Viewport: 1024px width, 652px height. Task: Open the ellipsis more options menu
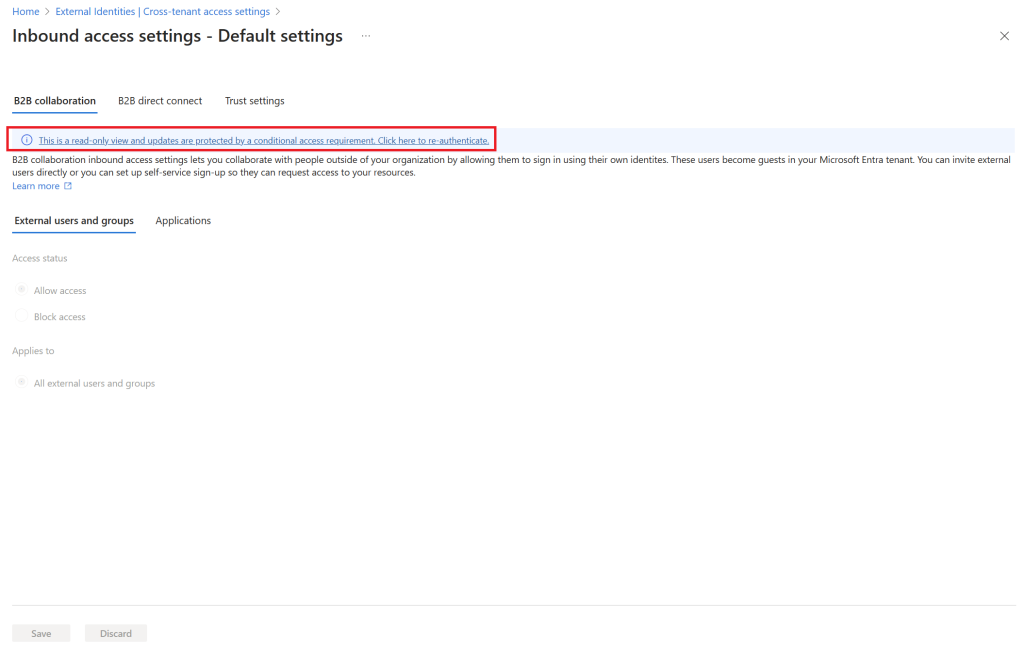366,36
